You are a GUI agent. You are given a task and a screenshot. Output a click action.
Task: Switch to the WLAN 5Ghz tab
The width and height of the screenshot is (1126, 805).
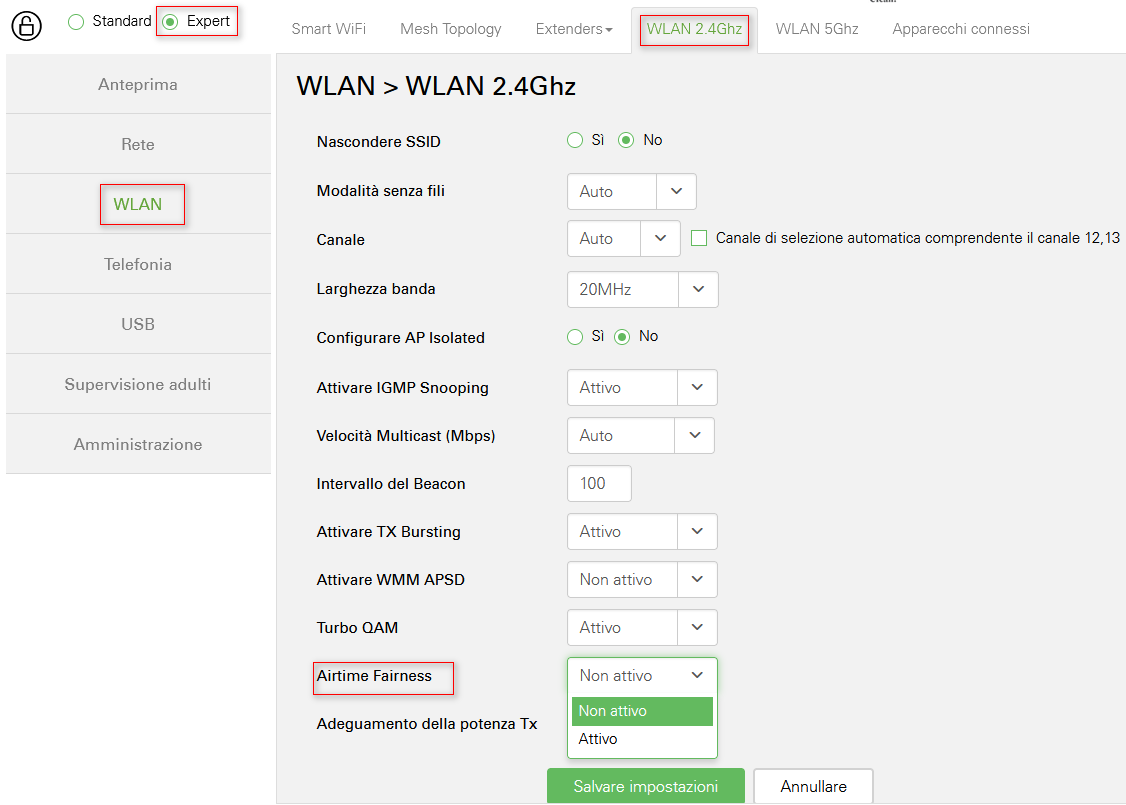[816, 29]
